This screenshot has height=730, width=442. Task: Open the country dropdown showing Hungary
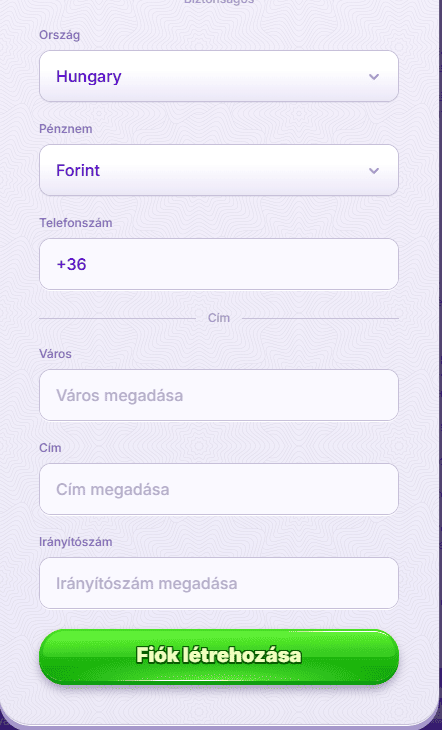pyautogui.click(x=219, y=76)
